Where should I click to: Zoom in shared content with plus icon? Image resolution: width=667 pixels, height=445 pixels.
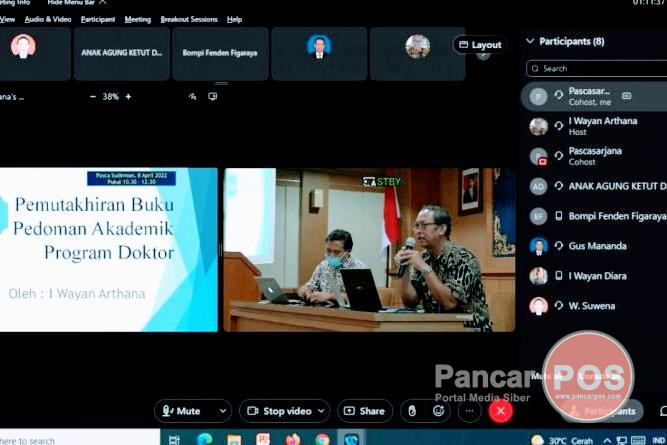tap(128, 97)
